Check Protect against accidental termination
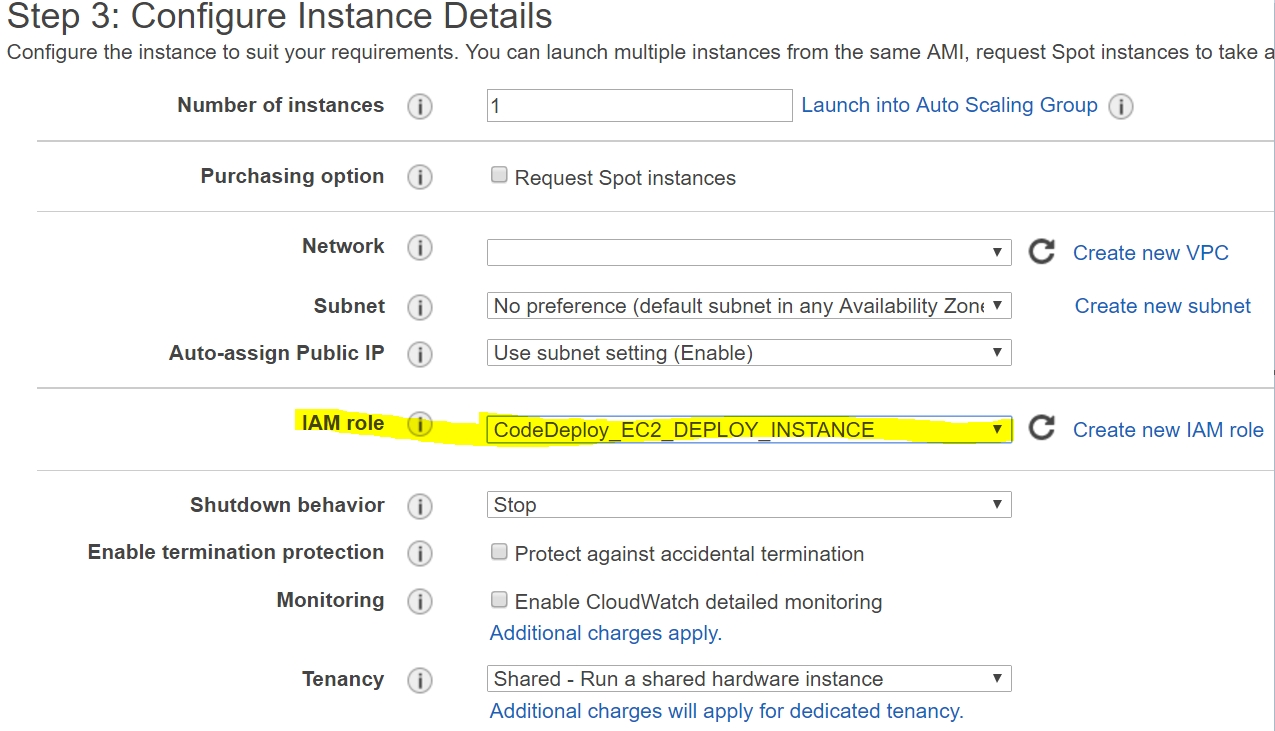Image resolution: width=1275 pixels, height=731 pixels. point(499,552)
